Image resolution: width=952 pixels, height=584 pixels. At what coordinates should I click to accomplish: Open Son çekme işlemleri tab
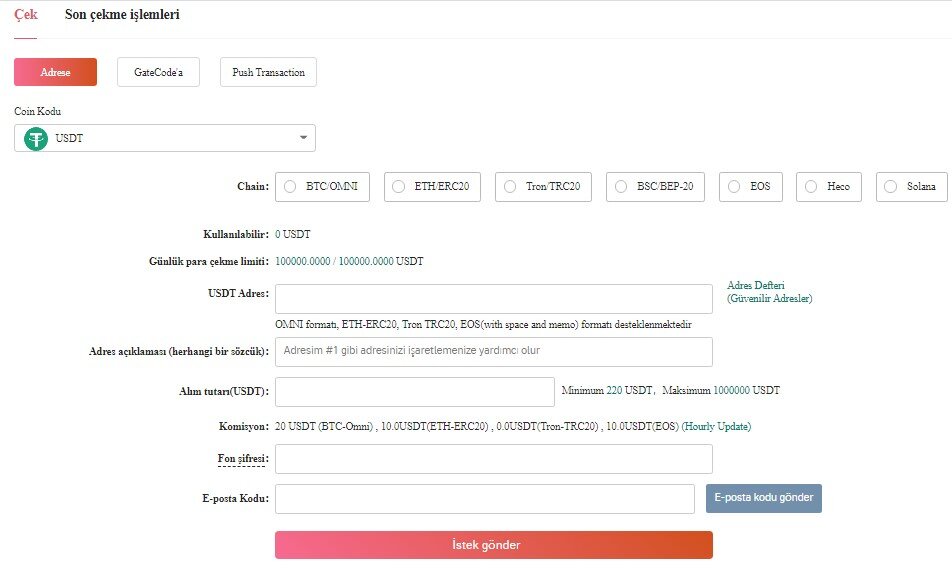pyautogui.click(x=122, y=16)
